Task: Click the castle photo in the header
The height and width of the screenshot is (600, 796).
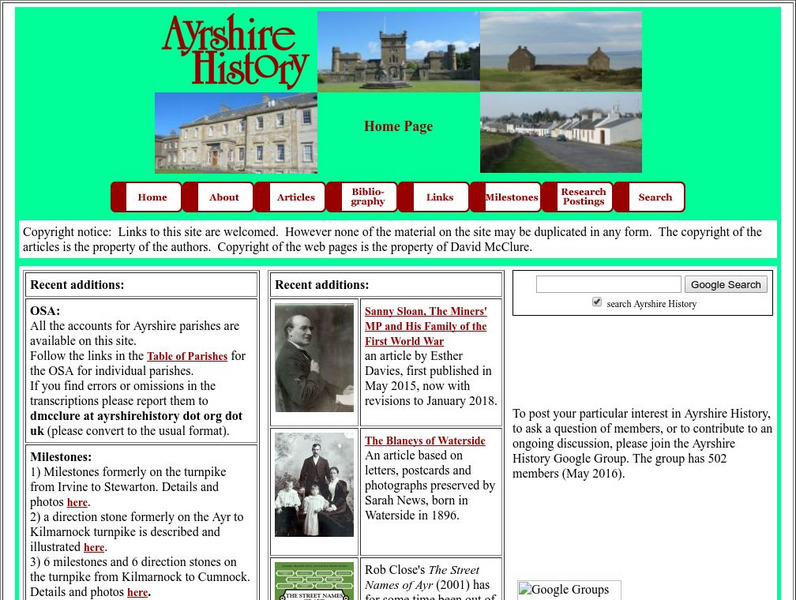Action: (399, 51)
